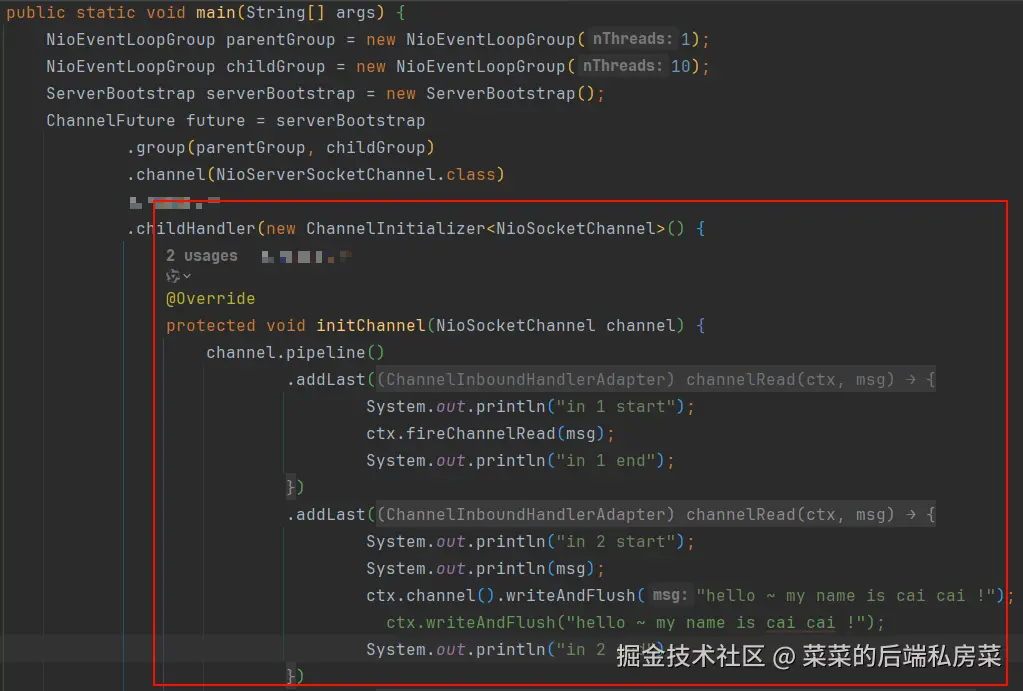Click the @Override annotation
1023x691 pixels.
coord(209,298)
